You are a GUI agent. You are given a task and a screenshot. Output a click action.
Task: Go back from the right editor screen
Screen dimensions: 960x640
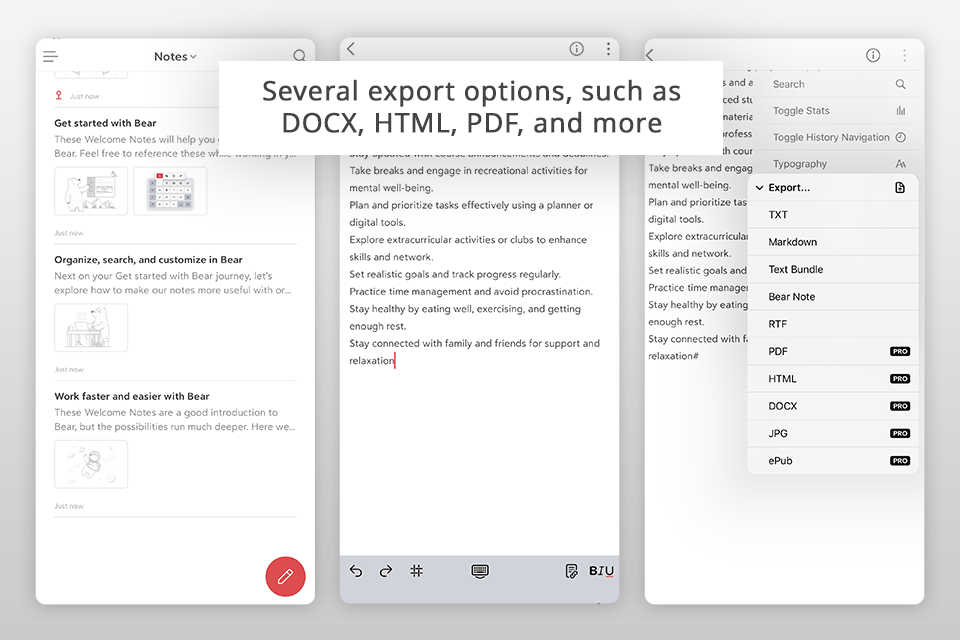(650, 55)
